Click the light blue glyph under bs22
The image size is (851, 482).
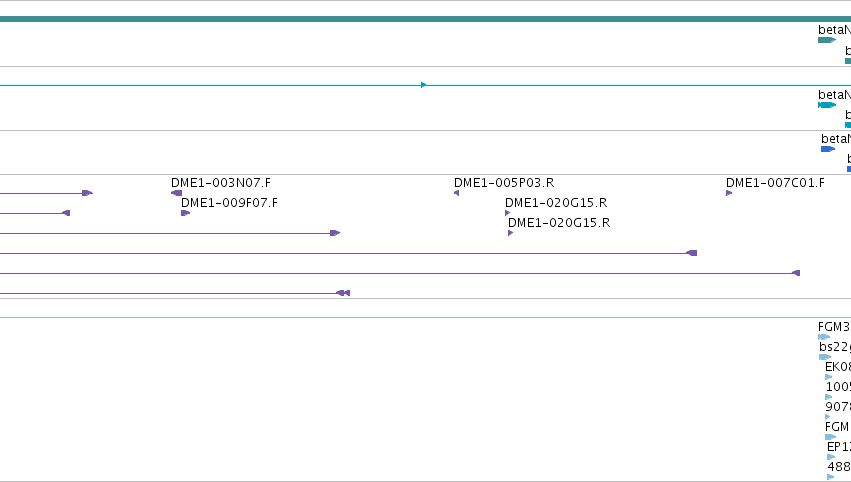click(825, 357)
